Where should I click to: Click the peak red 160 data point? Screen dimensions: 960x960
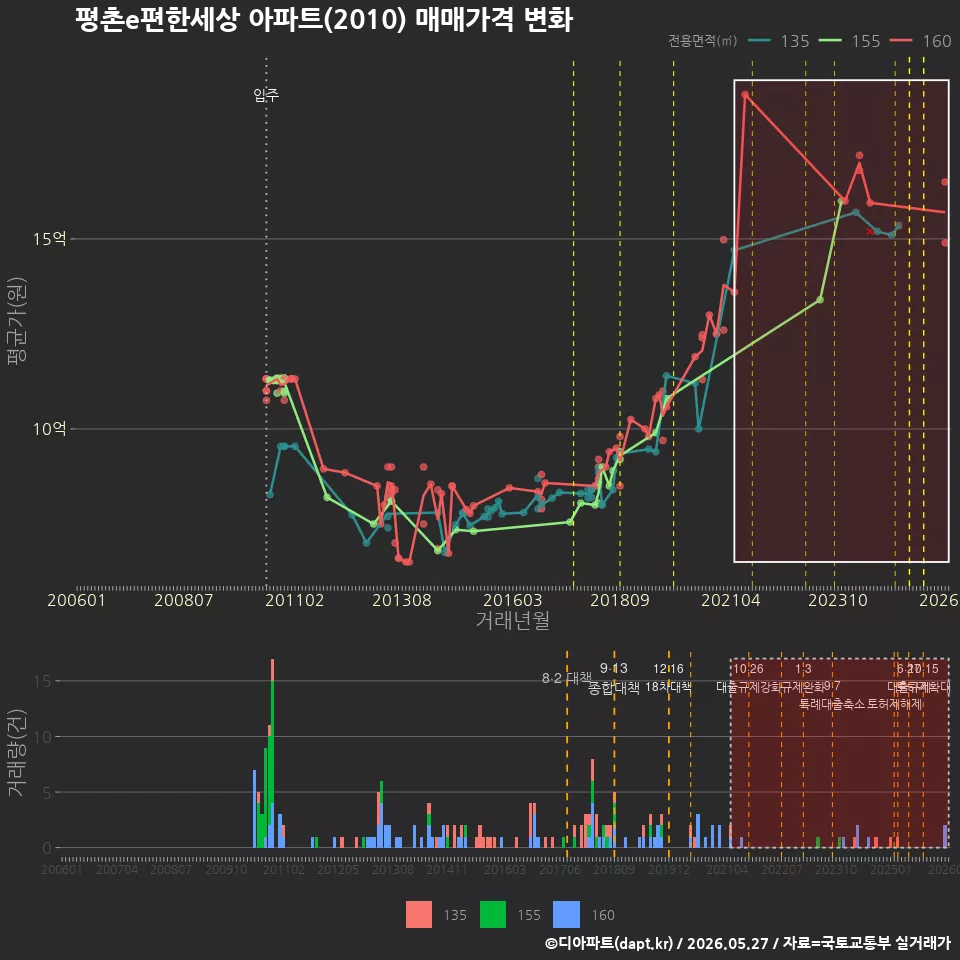tap(745, 95)
